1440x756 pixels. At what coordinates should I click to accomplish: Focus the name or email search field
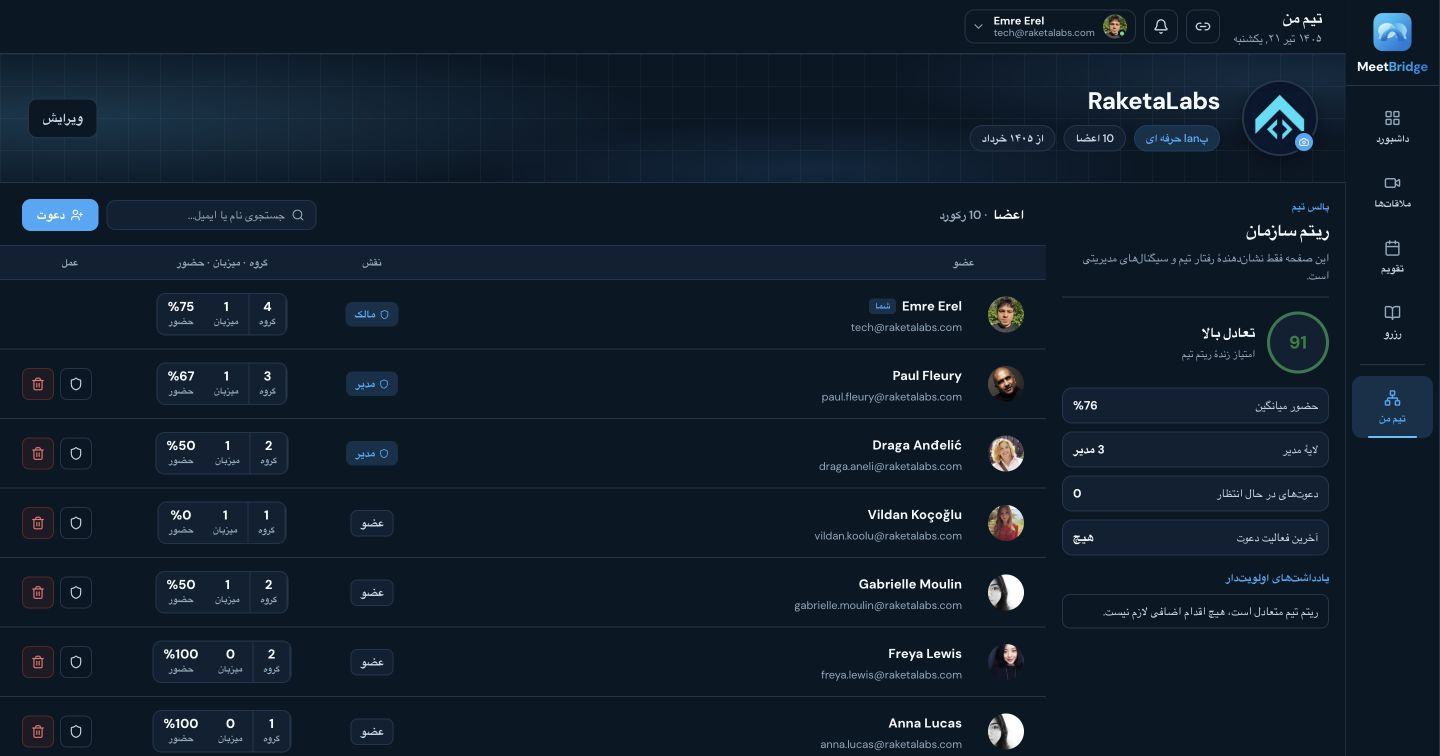pyautogui.click(x=212, y=215)
